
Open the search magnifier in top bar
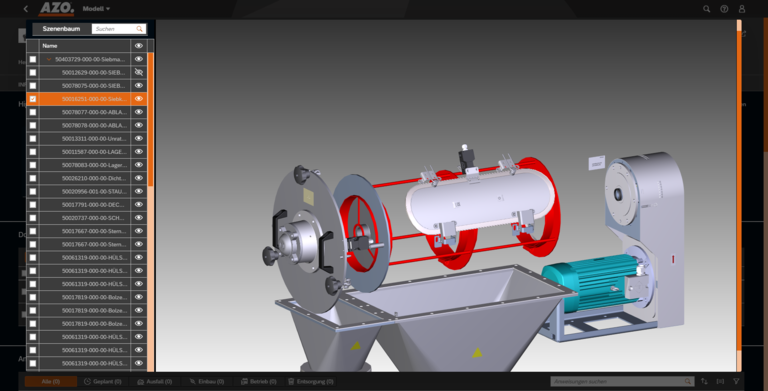click(706, 9)
